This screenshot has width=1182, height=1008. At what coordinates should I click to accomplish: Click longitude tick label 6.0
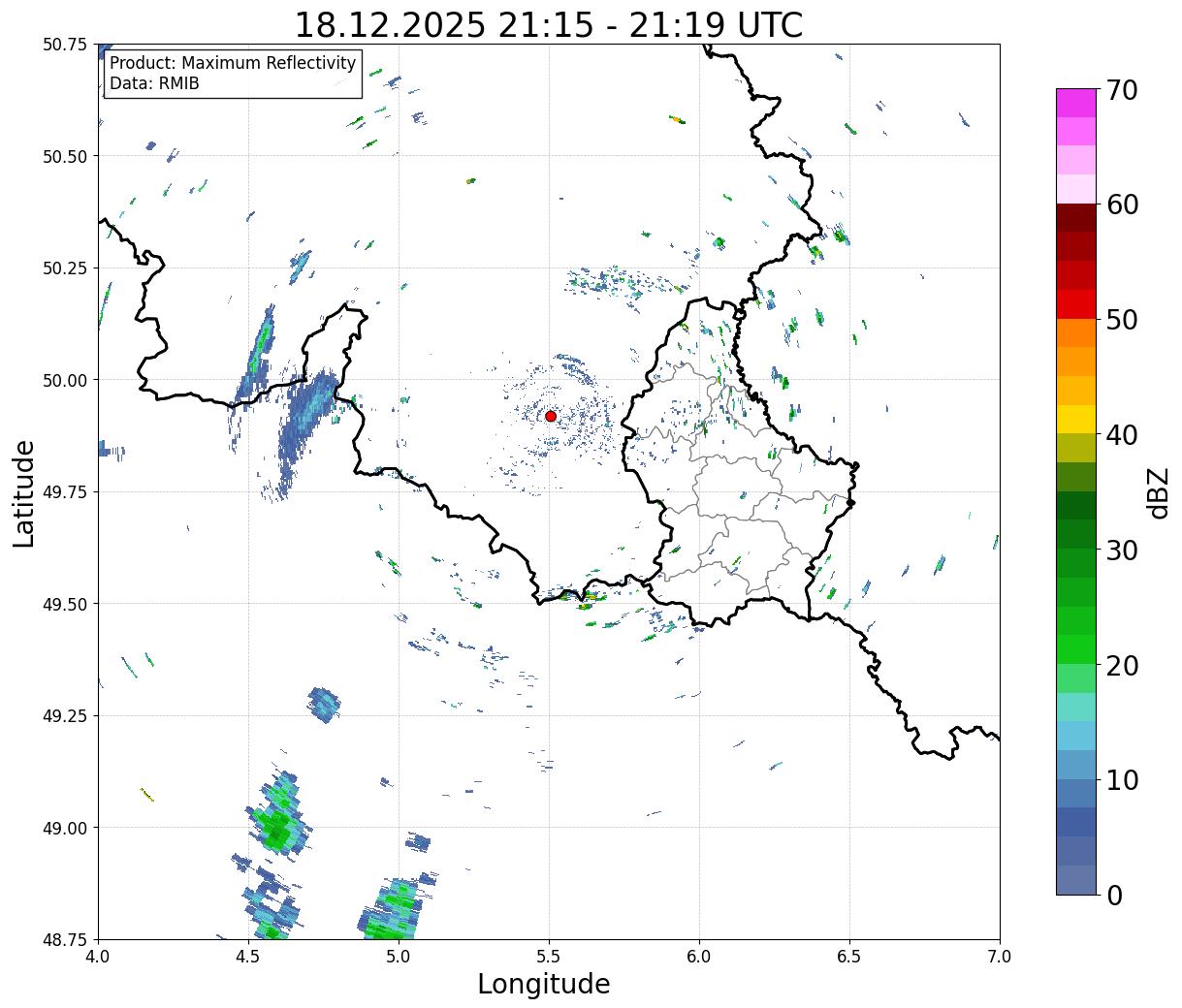click(x=699, y=956)
